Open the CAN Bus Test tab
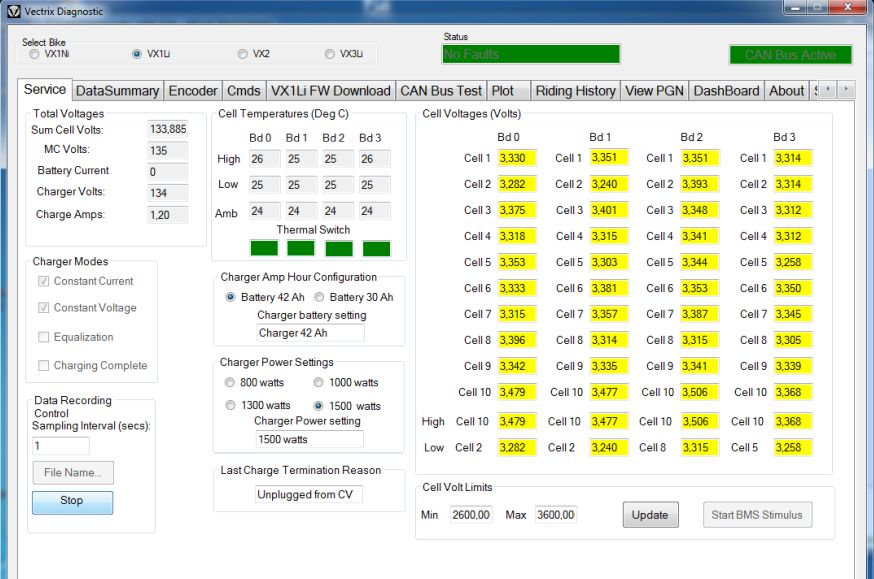The width and height of the screenshot is (874, 579). point(441,91)
